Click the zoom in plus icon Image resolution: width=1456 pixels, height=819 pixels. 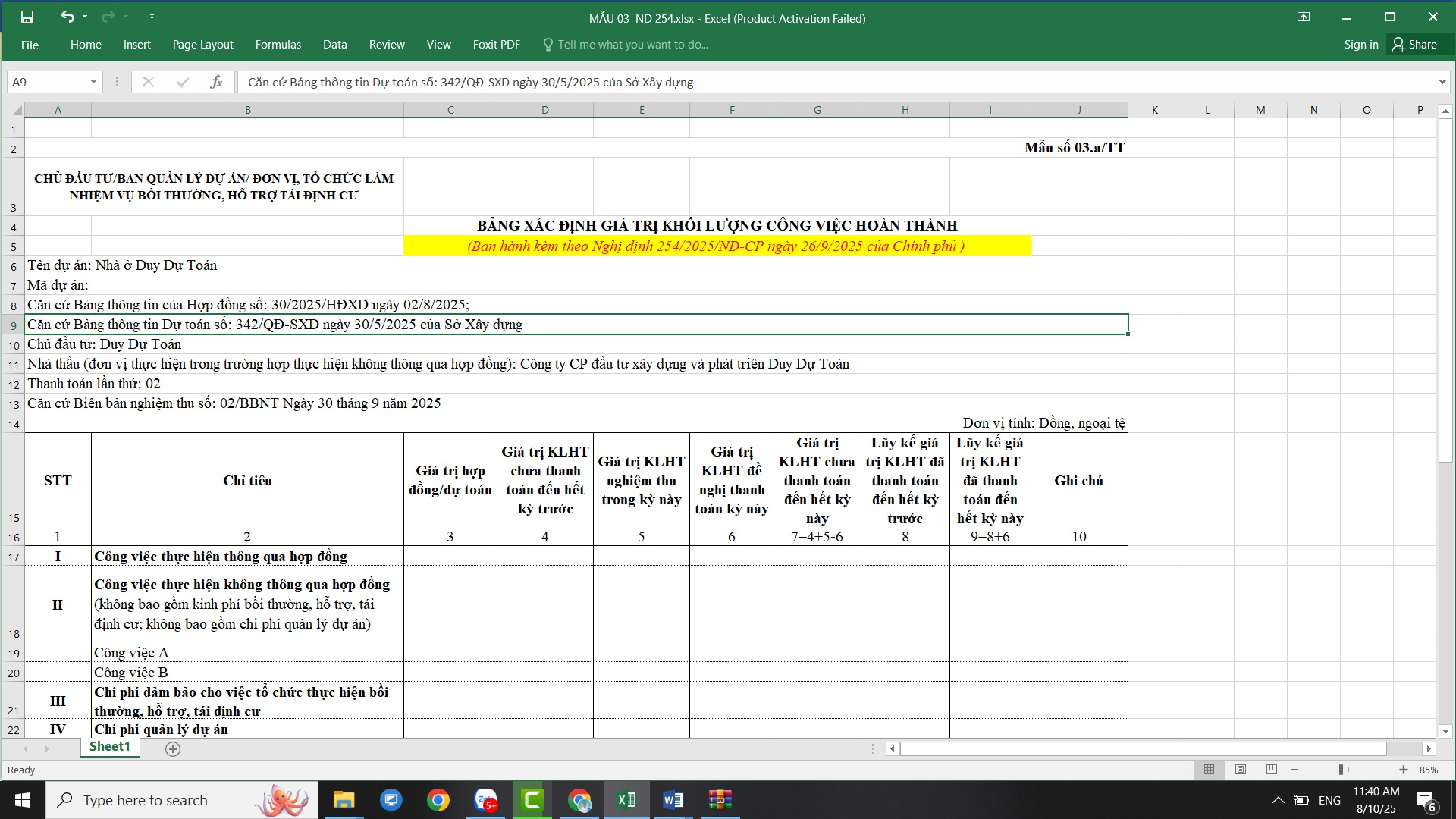click(1404, 770)
